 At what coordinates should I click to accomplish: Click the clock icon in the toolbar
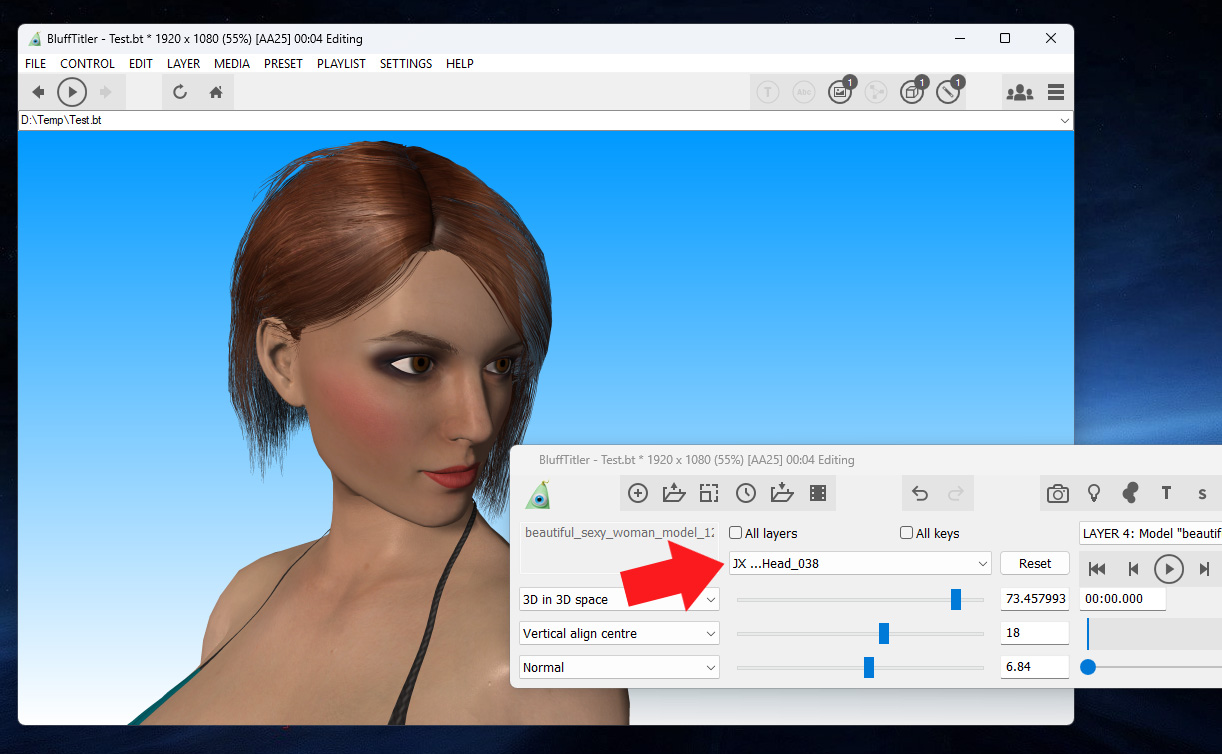click(x=745, y=493)
